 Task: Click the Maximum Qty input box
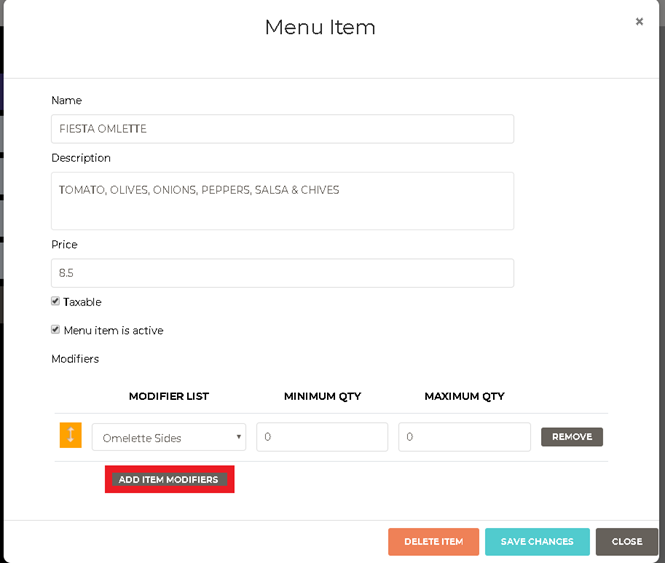464,437
